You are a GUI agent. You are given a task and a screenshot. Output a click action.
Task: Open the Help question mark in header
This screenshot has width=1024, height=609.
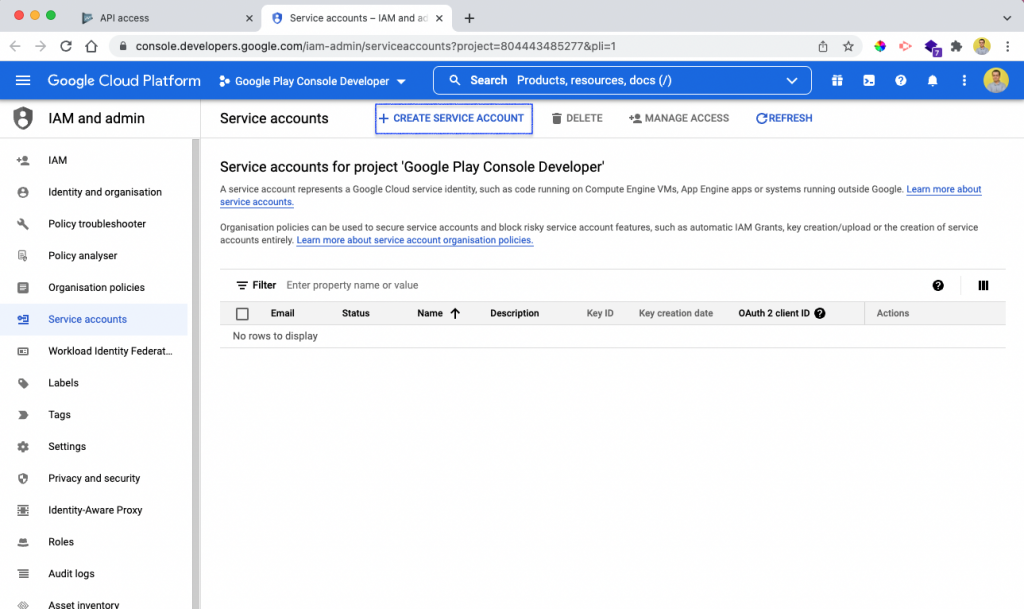click(901, 80)
